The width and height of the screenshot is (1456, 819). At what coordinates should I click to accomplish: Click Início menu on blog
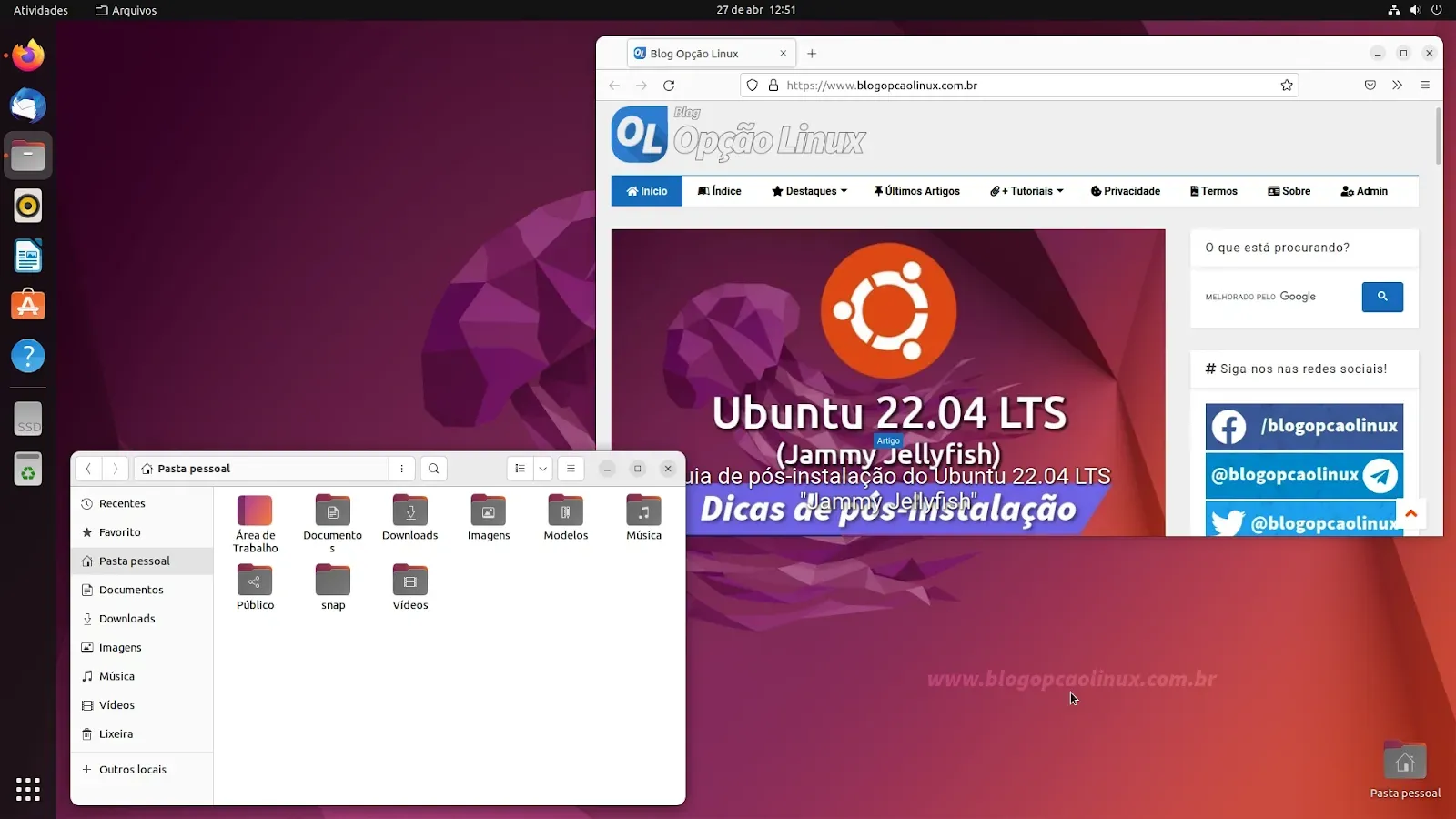(647, 191)
